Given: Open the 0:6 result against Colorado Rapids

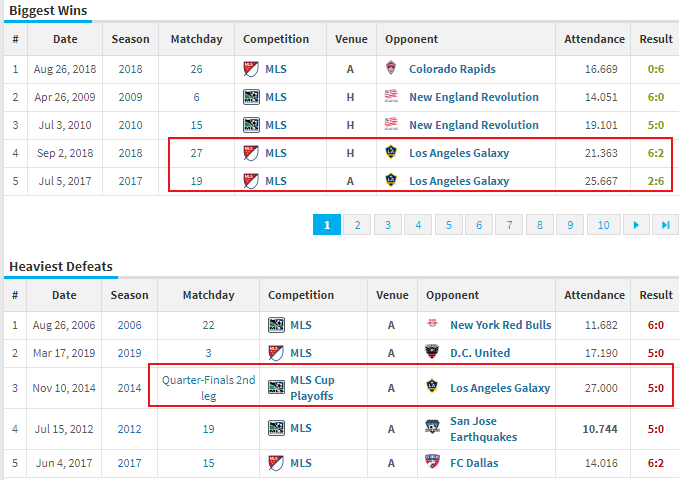Looking at the screenshot, I should point(656,69).
